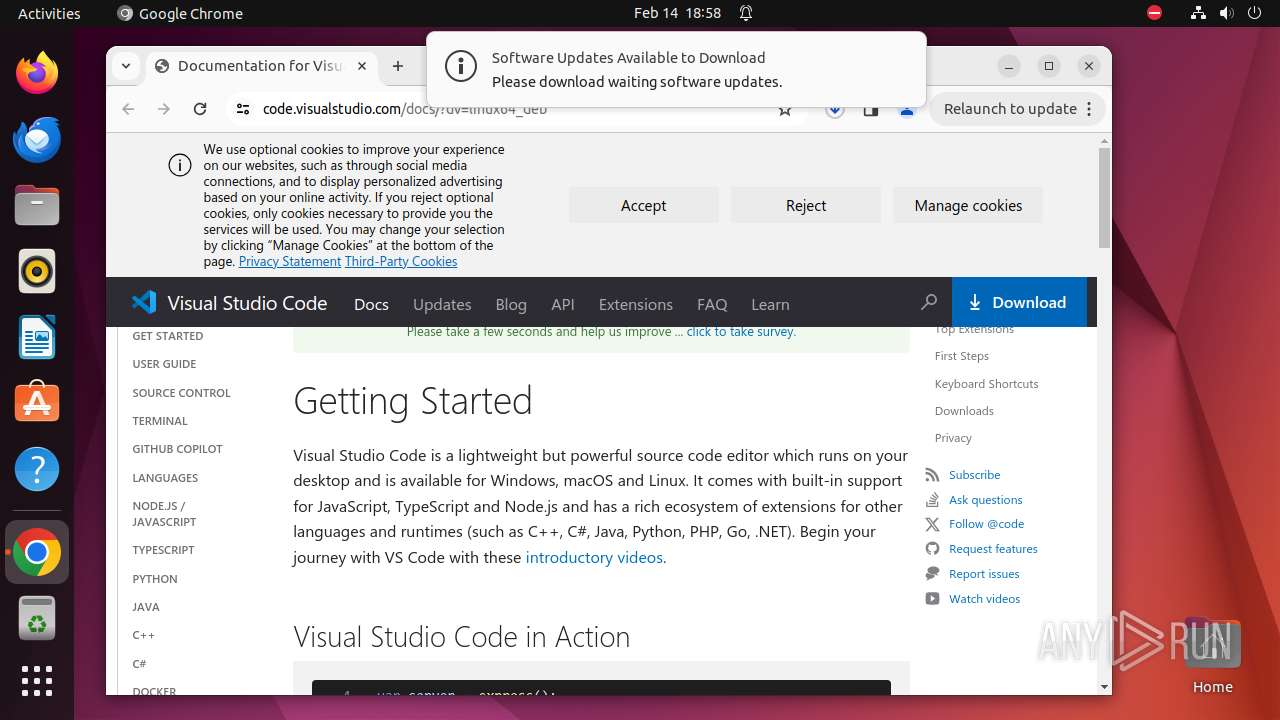Click the blue Download button
The width and height of the screenshot is (1280, 720).
(x=1019, y=302)
